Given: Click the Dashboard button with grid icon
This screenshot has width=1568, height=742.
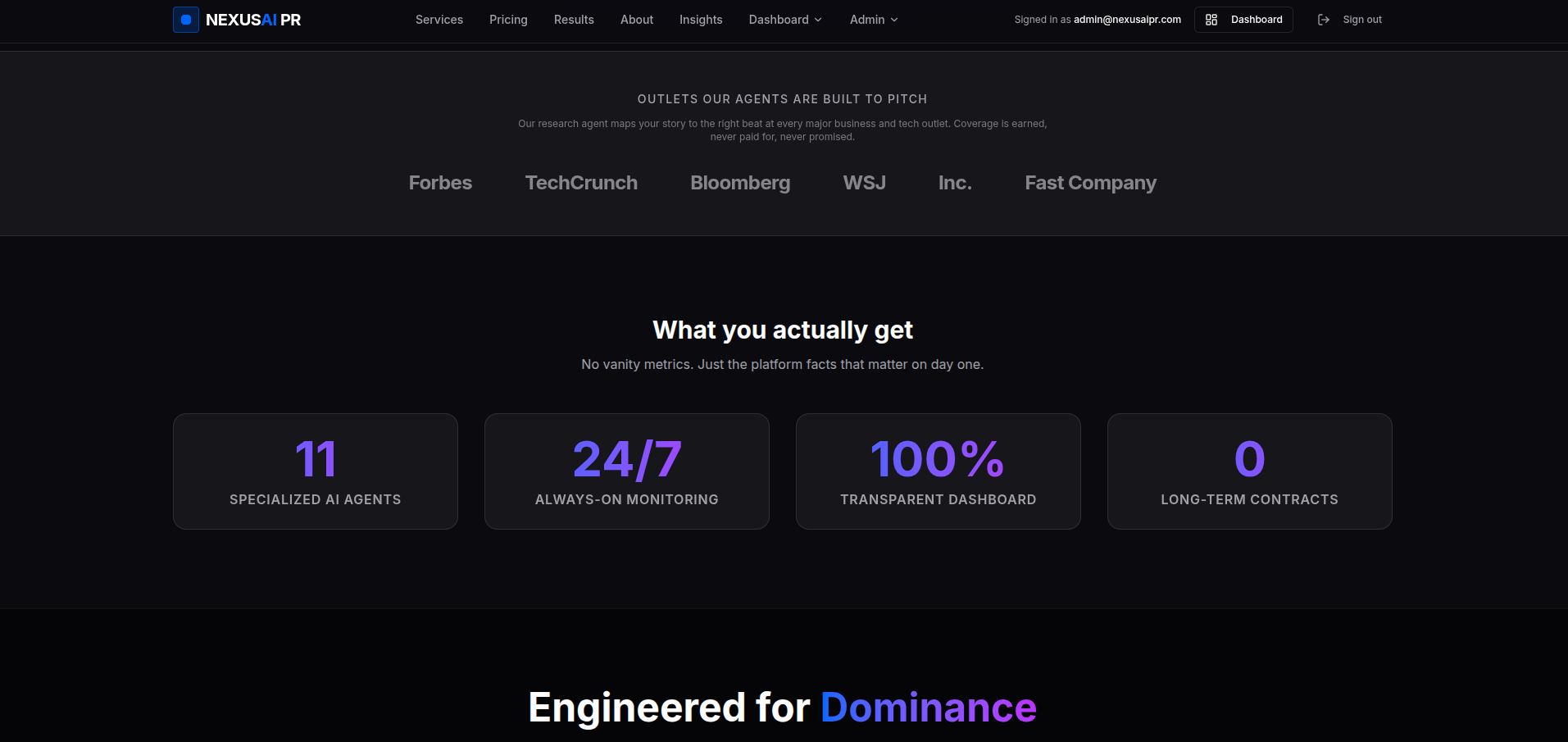Looking at the screenshot, I should click(1243, 20).
